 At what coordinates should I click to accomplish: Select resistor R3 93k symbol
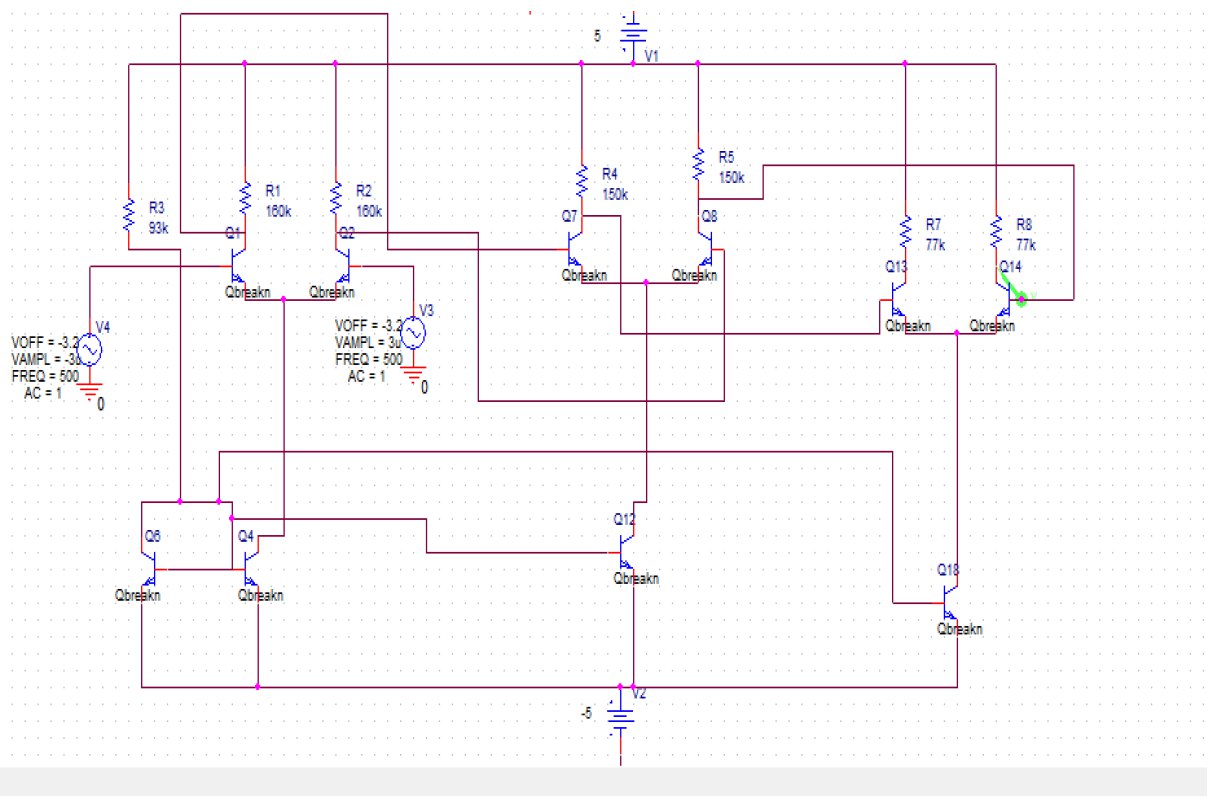[130, 215]
